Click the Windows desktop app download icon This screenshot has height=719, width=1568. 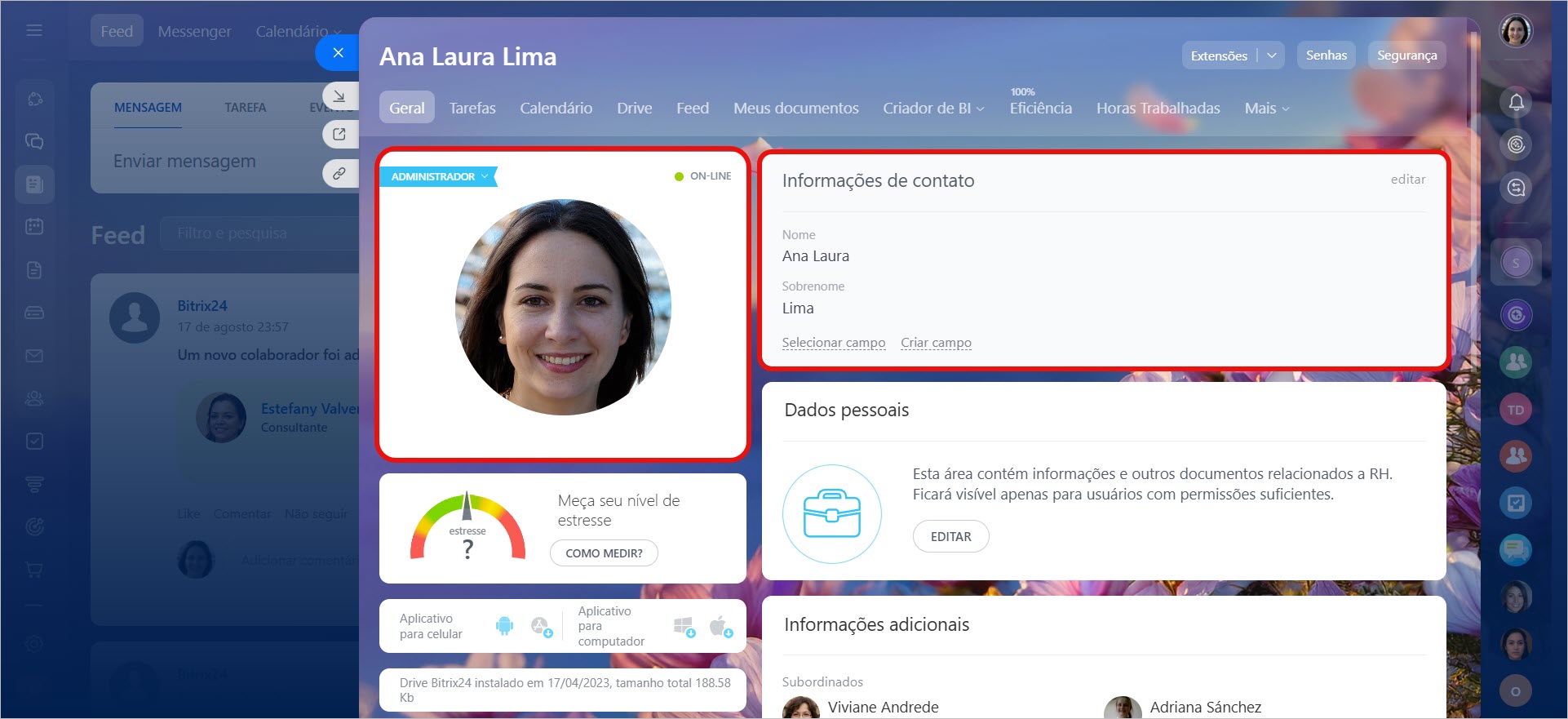pyautogui.click(x=684, y=626)
